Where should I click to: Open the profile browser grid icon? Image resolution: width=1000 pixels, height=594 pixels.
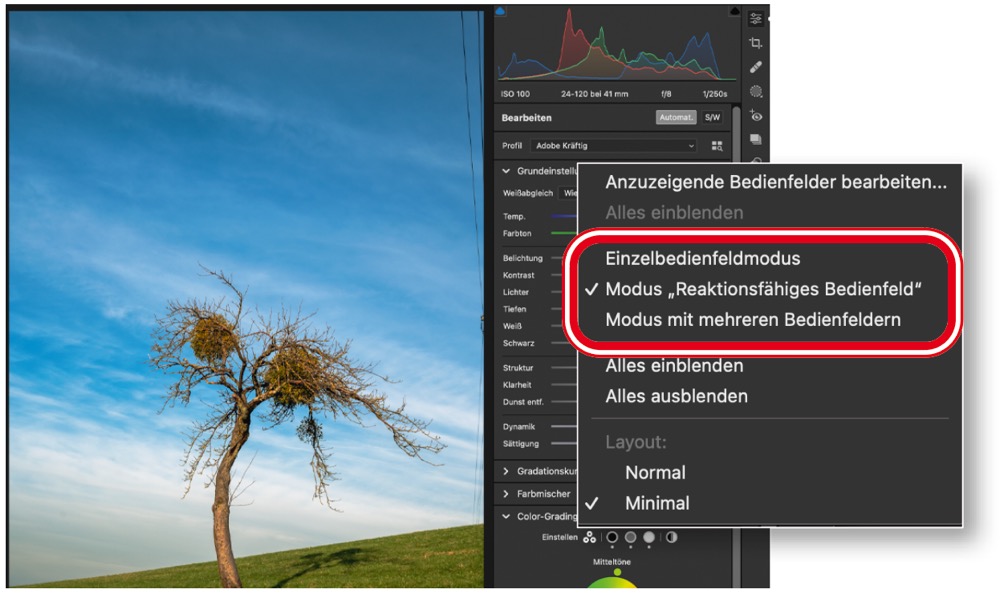[717, 146]
